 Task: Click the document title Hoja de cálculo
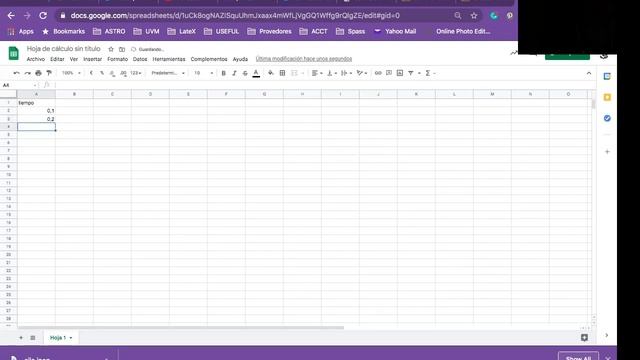click(63, 49)
